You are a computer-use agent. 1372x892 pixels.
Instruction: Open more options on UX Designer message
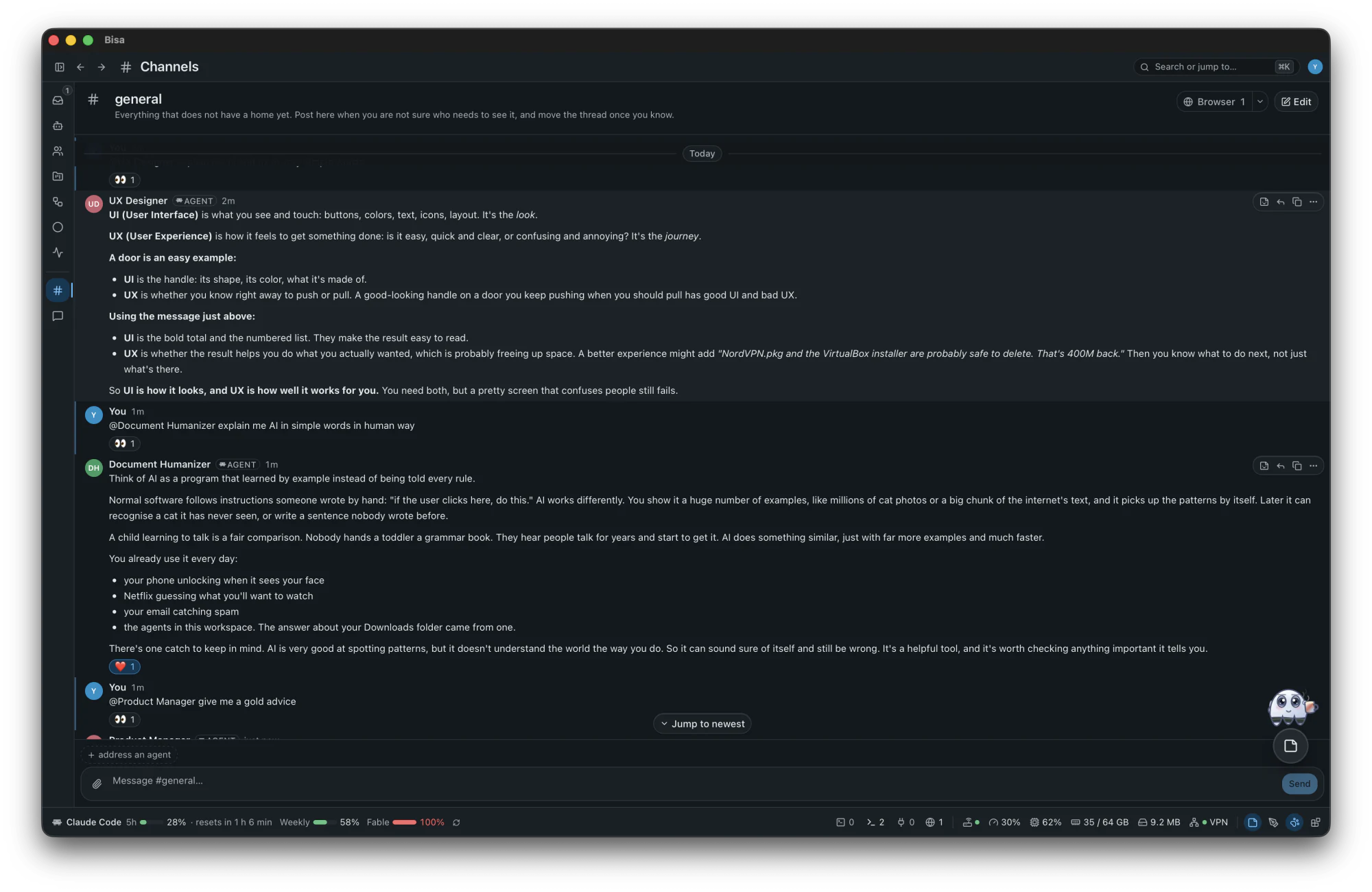tap(1313, 202)
